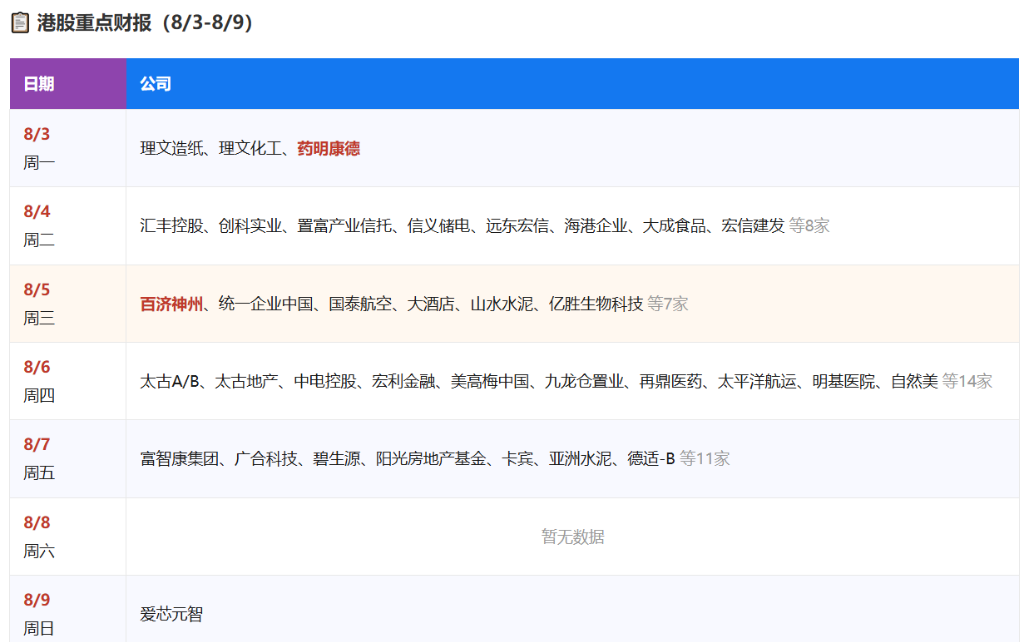Click 山水水泥 in the 8/5 row
This screenshot has height=642, width=1024.
pyautogui.click(x=502, y=304)
